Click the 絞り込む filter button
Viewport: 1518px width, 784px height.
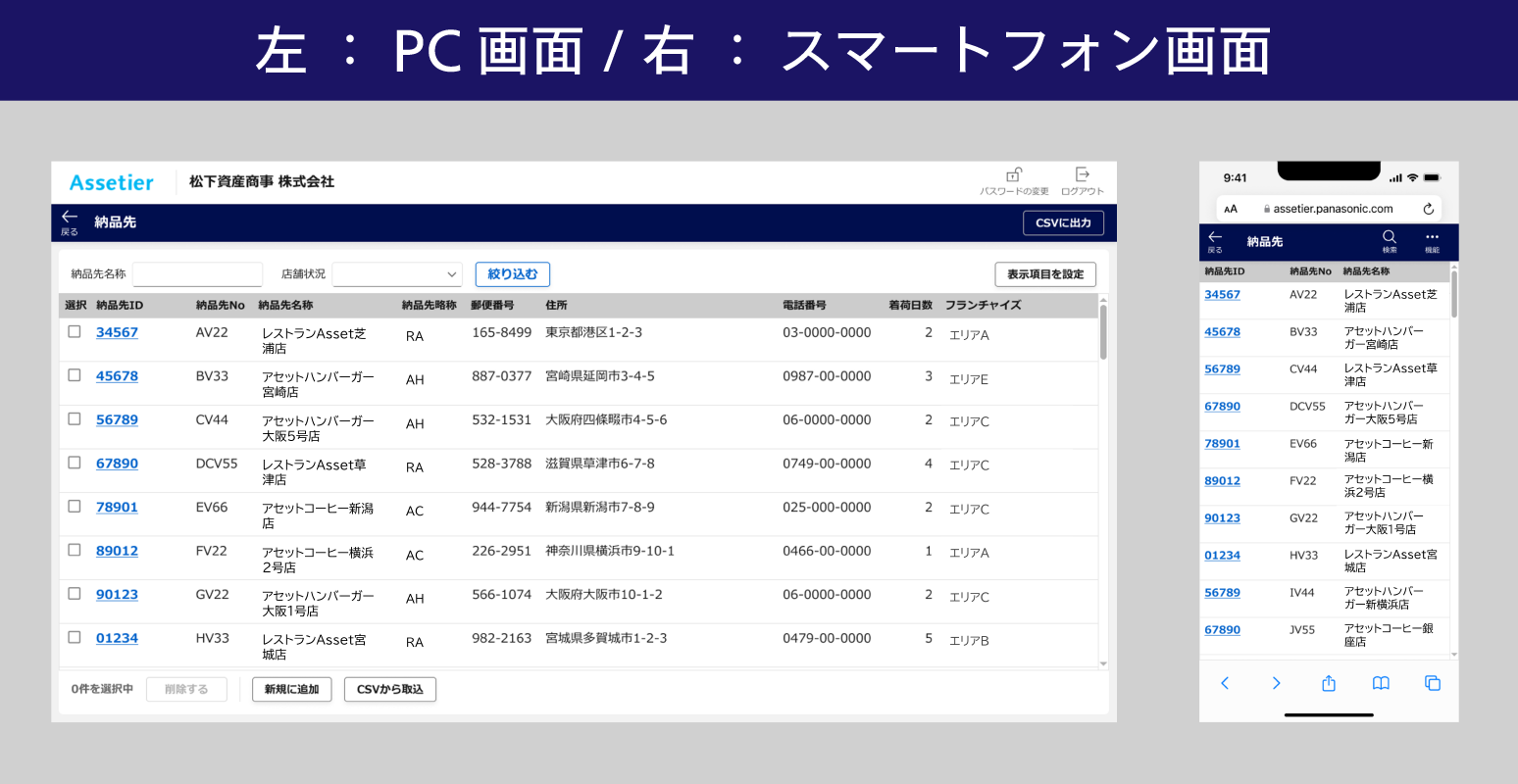pyautogui.click(x=512, y=274)
